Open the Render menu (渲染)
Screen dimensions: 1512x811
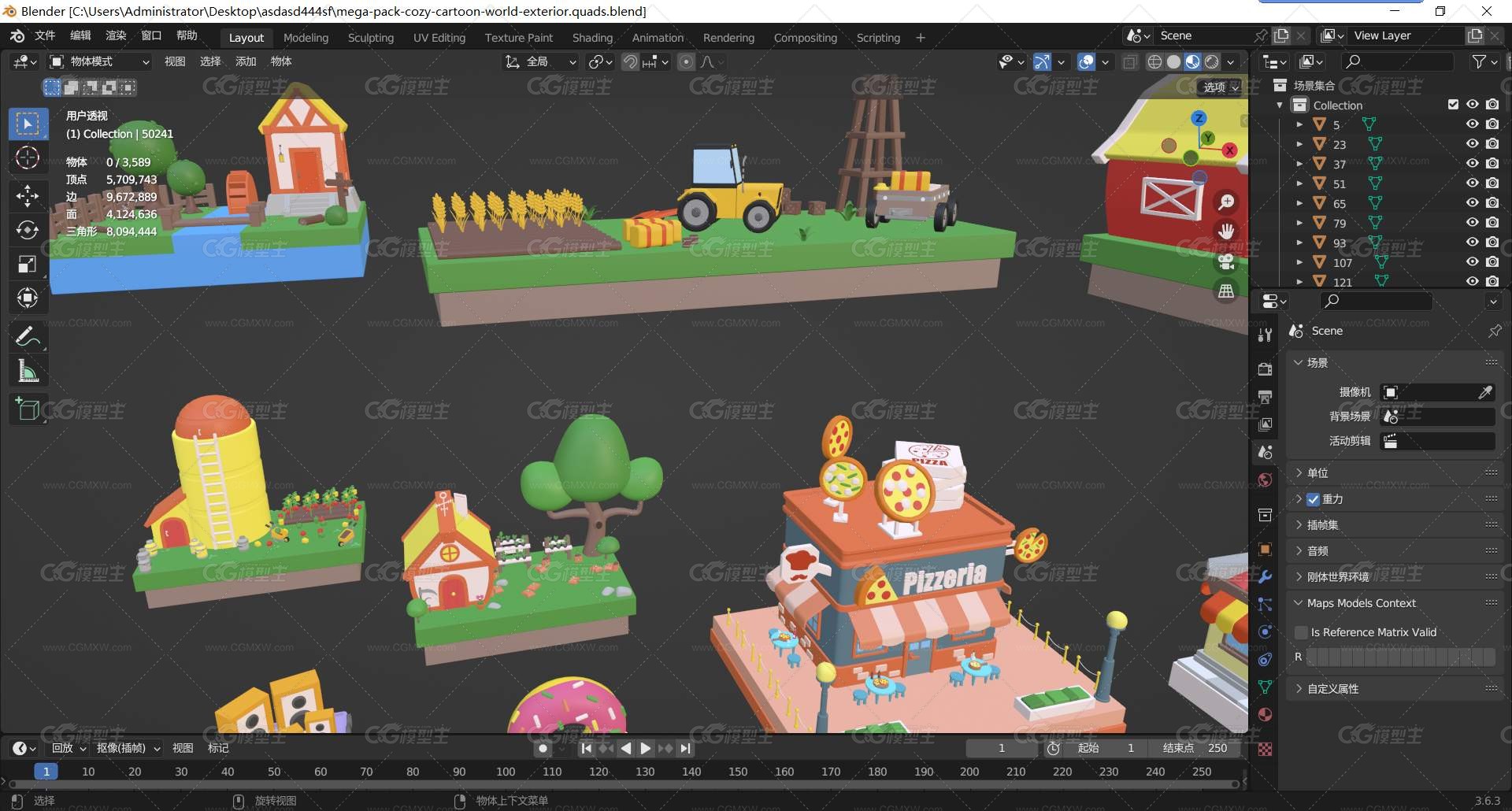(x=116, y=35)
